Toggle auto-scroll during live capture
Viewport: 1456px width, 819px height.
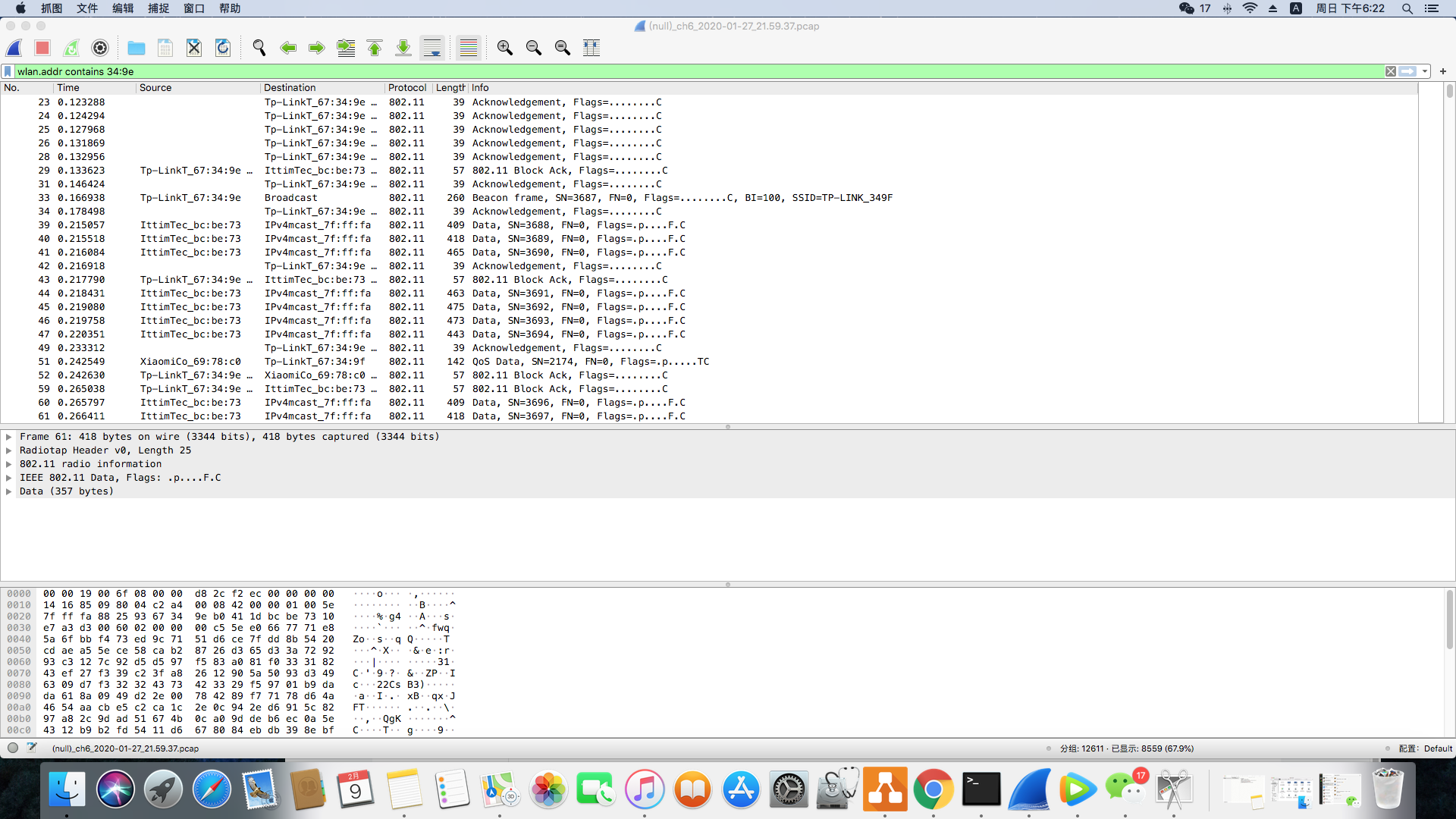tap(432, 48)
